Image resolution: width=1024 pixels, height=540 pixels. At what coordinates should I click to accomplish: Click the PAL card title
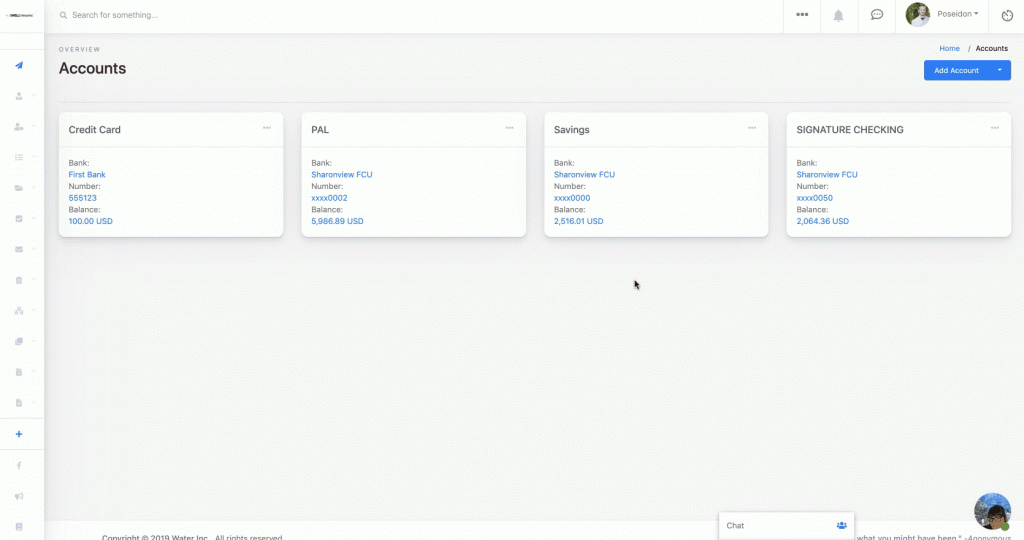coord(320,129)
